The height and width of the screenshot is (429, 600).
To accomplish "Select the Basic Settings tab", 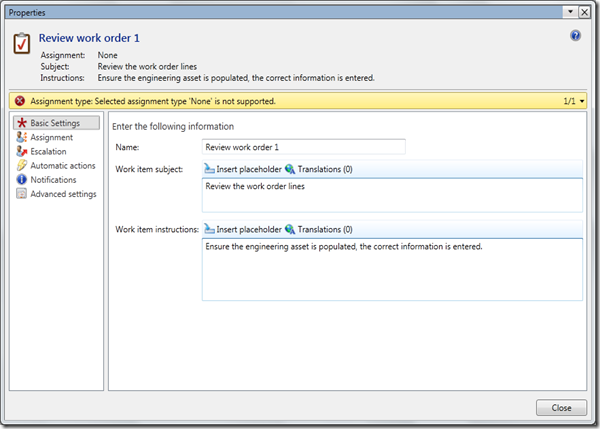I will pyautogui.click(x=57, y=123).
